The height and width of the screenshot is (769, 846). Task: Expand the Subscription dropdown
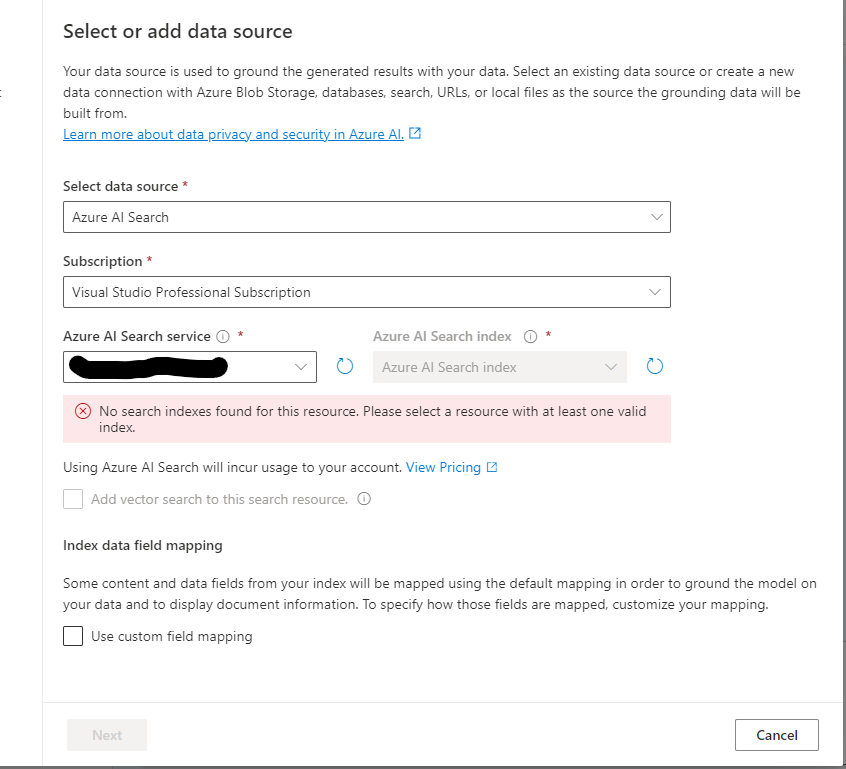366,292
